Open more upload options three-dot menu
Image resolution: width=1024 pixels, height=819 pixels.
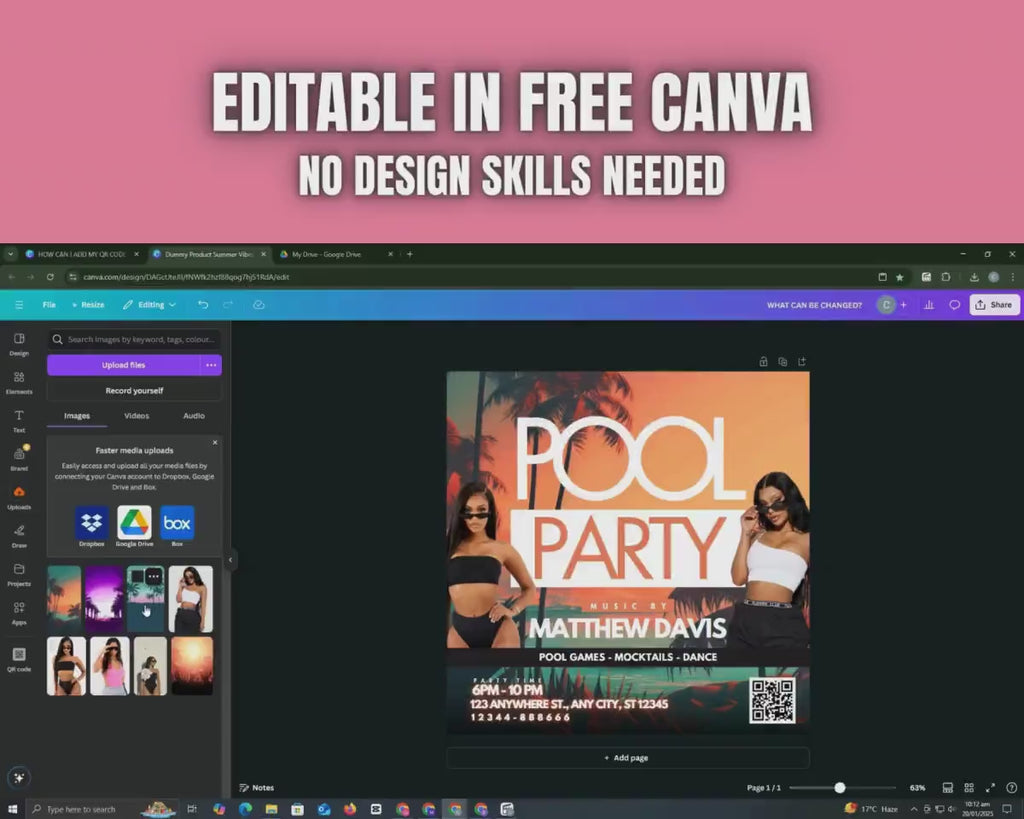(211, 365)
